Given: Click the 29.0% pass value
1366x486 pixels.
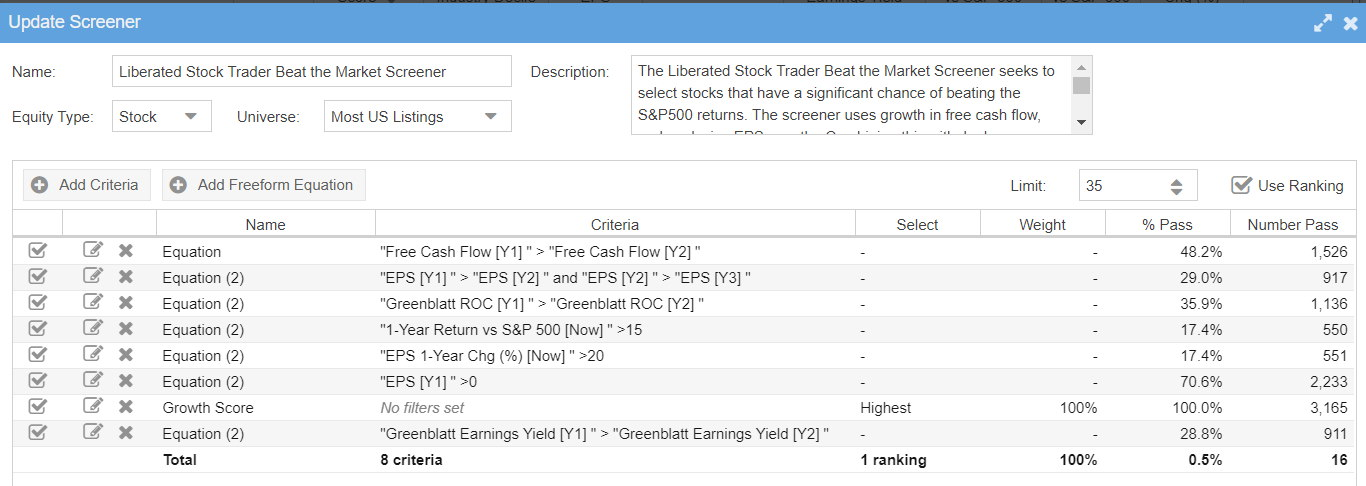Looking at the screenshot, I should (x=1201, y=277).
